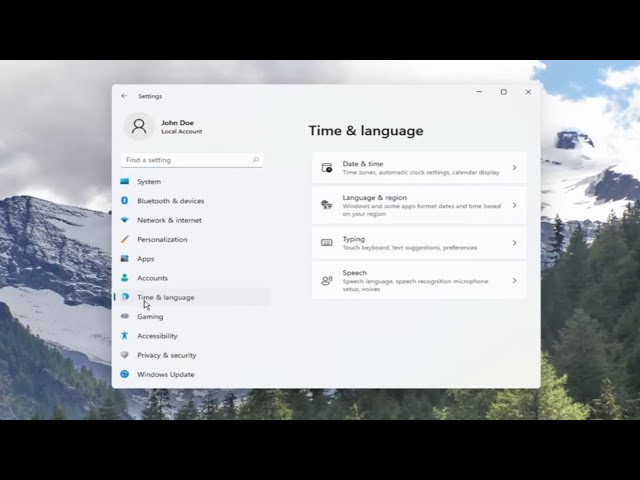Open the Language & region card
The image size is (640, 480).
tap(419, 205)
